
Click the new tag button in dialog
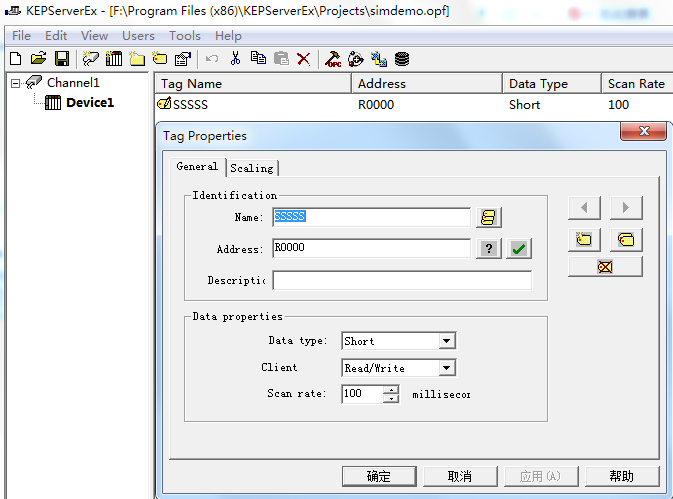coord(584,240)
